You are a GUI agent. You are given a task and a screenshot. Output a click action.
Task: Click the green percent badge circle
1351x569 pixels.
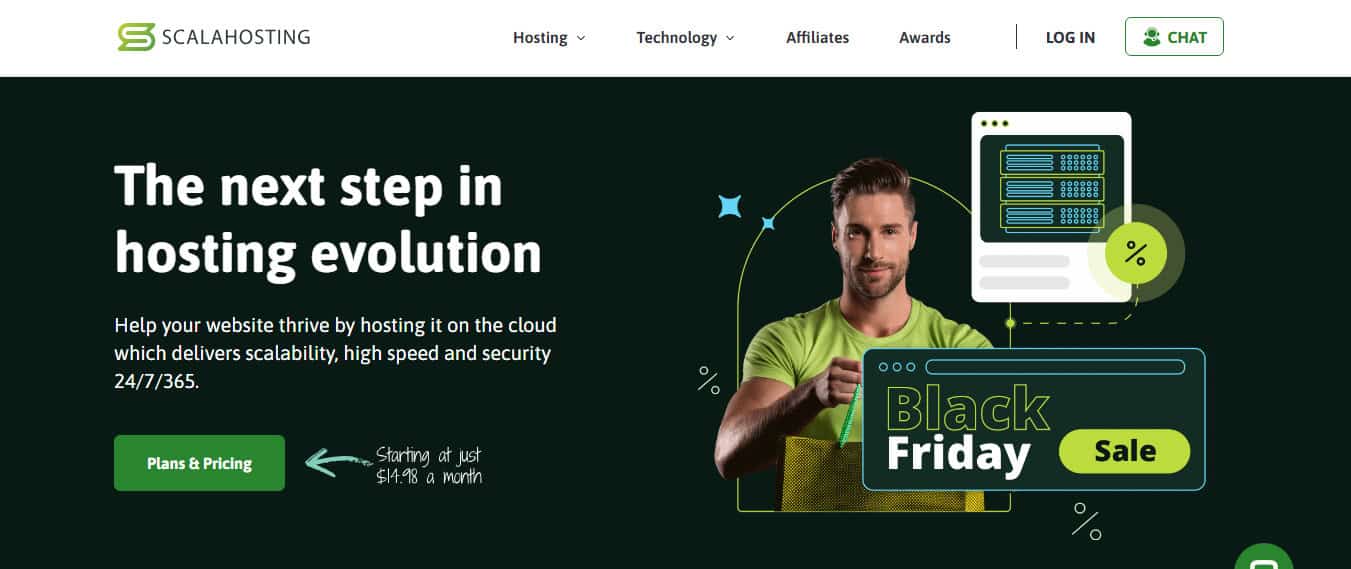coord(1135,252)
